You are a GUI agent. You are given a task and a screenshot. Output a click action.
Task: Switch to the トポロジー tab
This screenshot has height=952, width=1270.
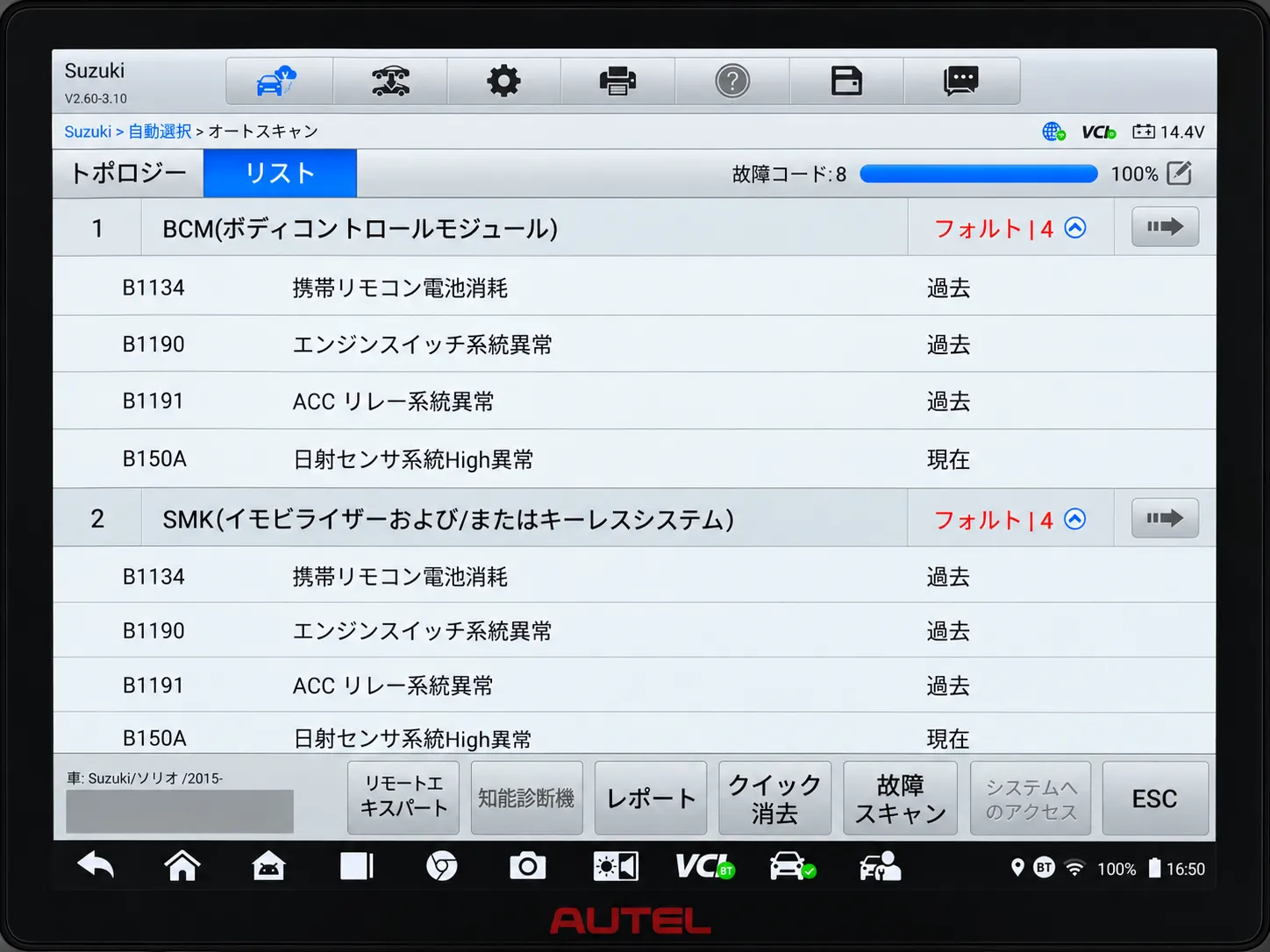coord(128,174)
